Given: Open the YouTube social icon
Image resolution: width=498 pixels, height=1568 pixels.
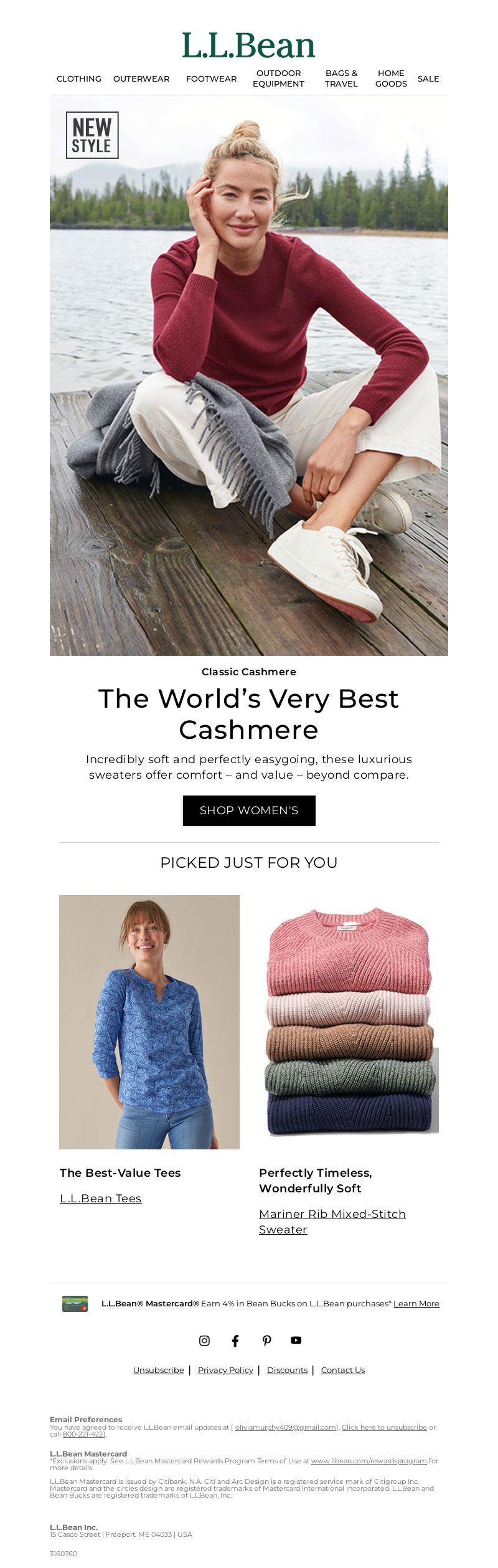Looking at the screenshot, I should 296,1340.
